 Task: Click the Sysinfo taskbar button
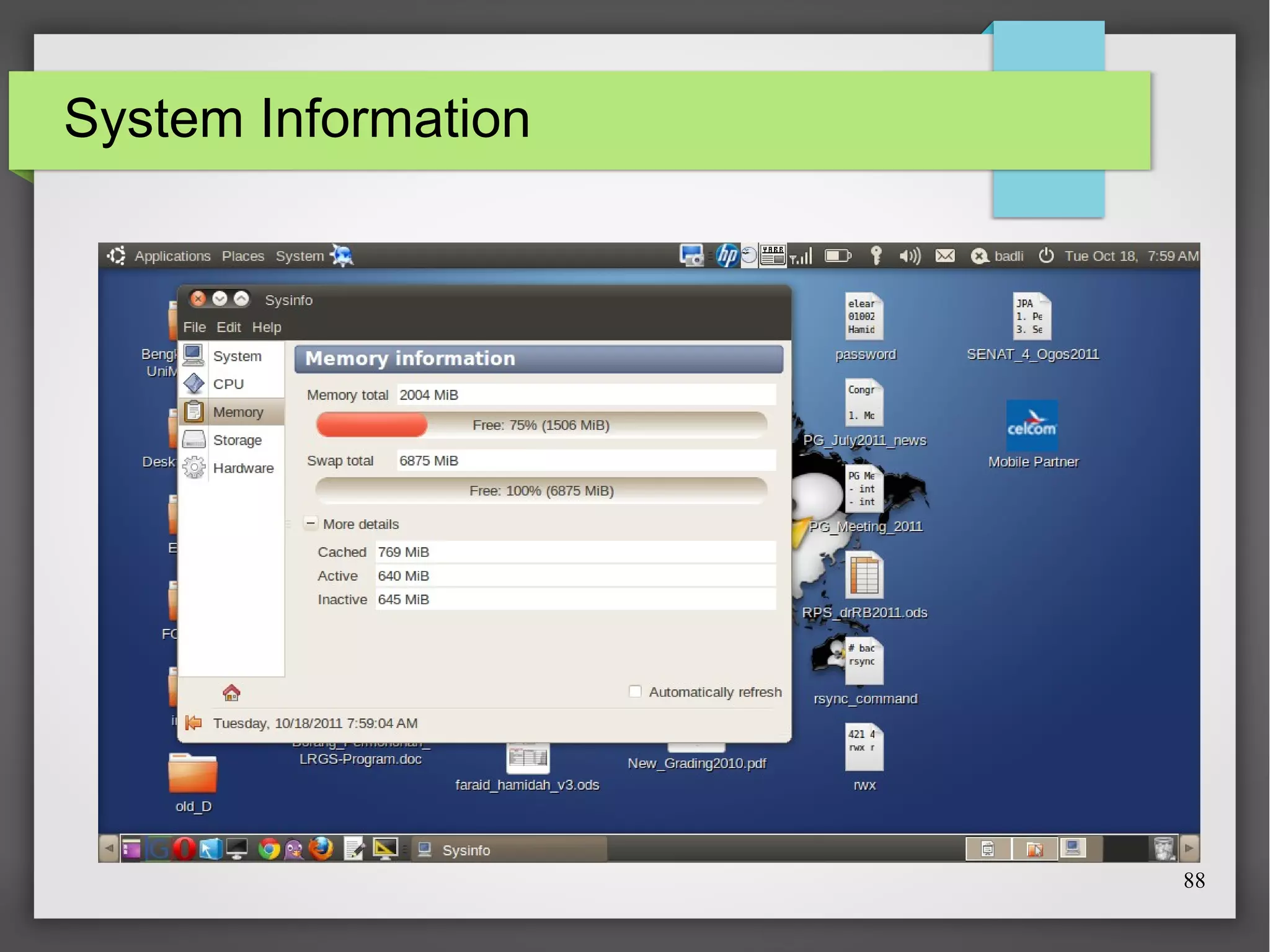click(510, 850)
